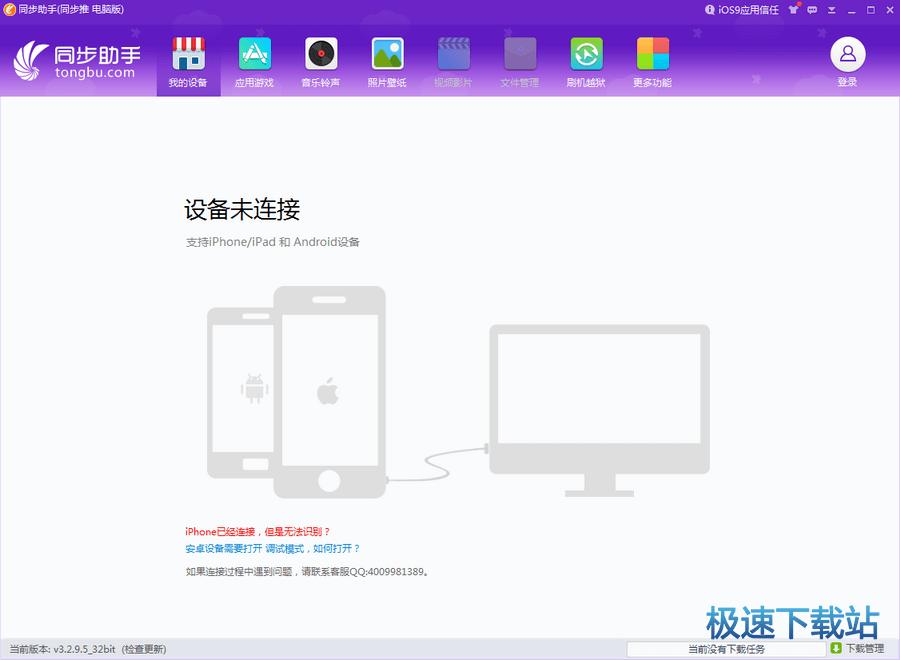
Task: Open the My Device (我的设备) tab
Action: pos(188,62)
